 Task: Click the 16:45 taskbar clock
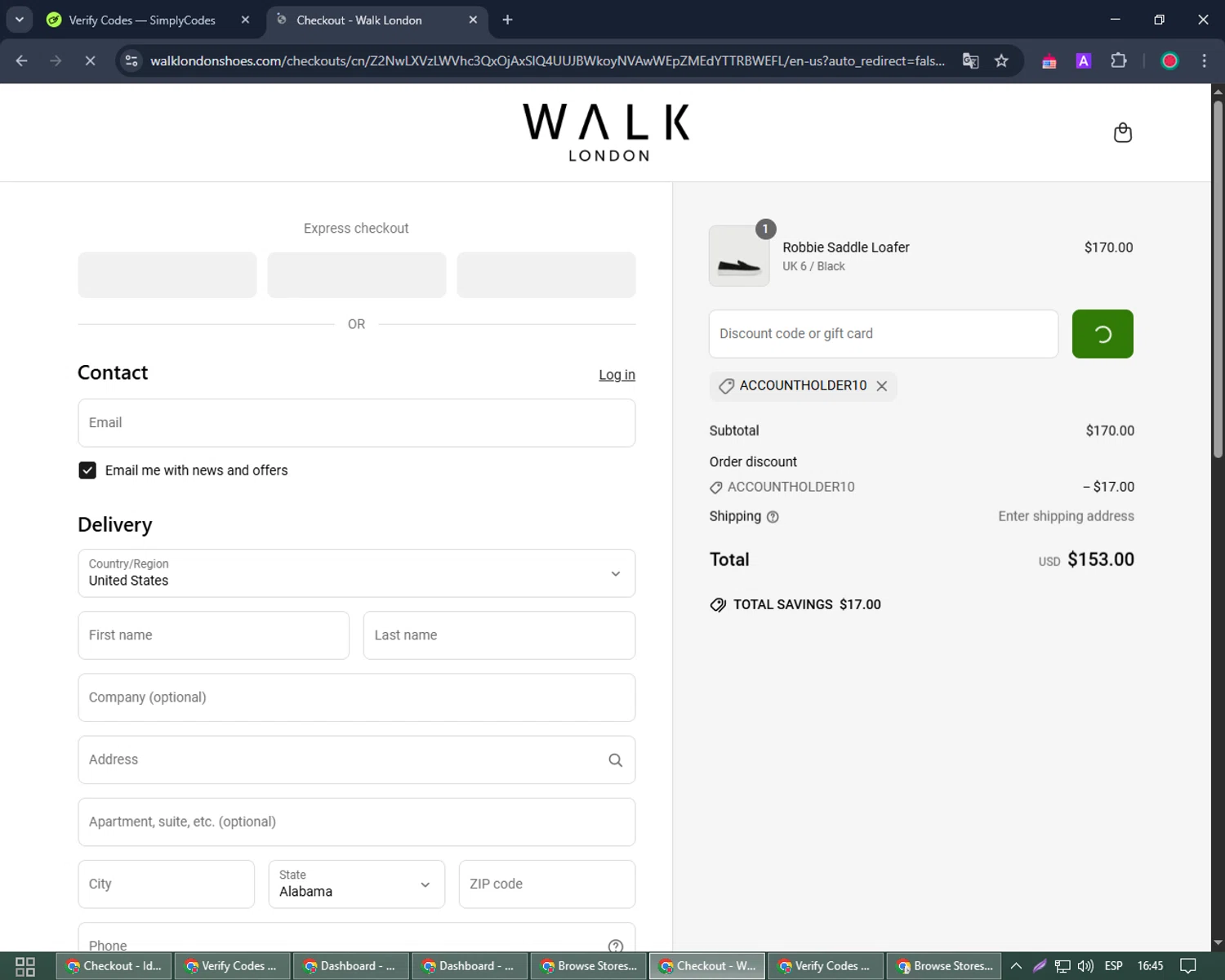1150,966
